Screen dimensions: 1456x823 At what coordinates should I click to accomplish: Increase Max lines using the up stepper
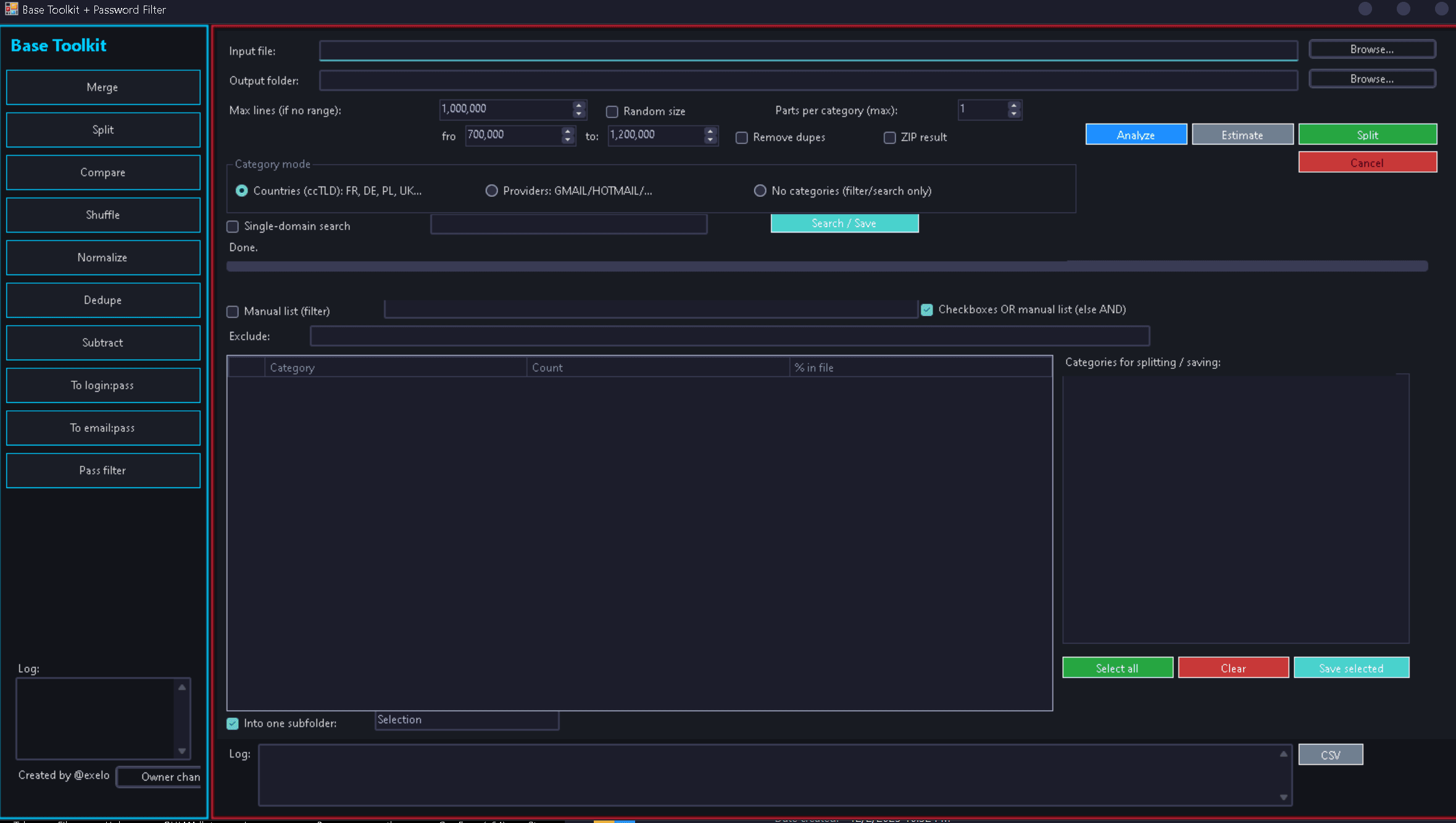tap(578, 105)
